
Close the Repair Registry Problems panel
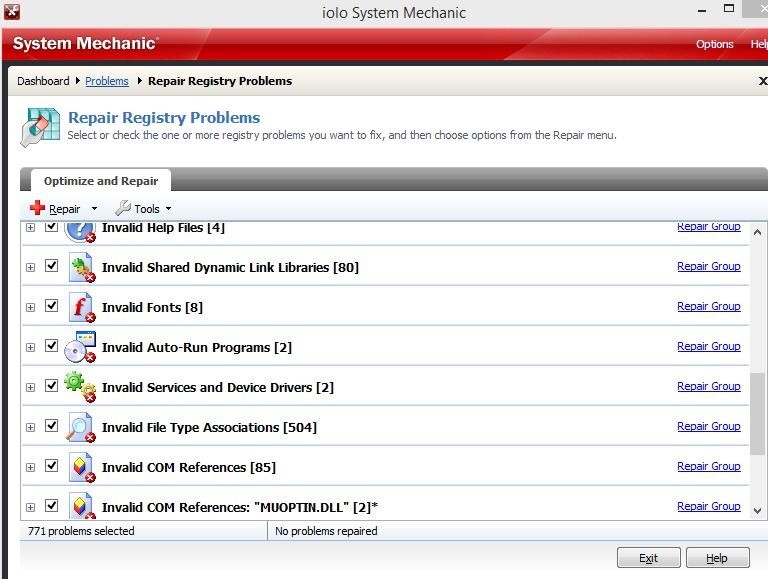(x=763, y=81)
